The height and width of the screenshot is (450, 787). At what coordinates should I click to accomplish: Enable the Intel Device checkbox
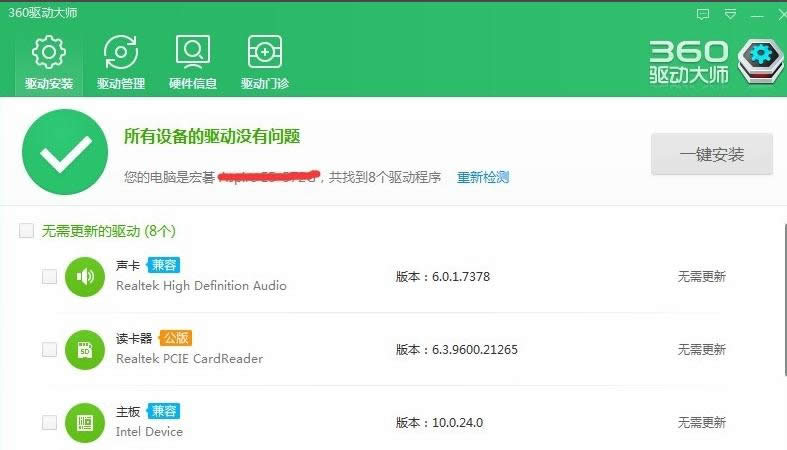click(49, 423)
